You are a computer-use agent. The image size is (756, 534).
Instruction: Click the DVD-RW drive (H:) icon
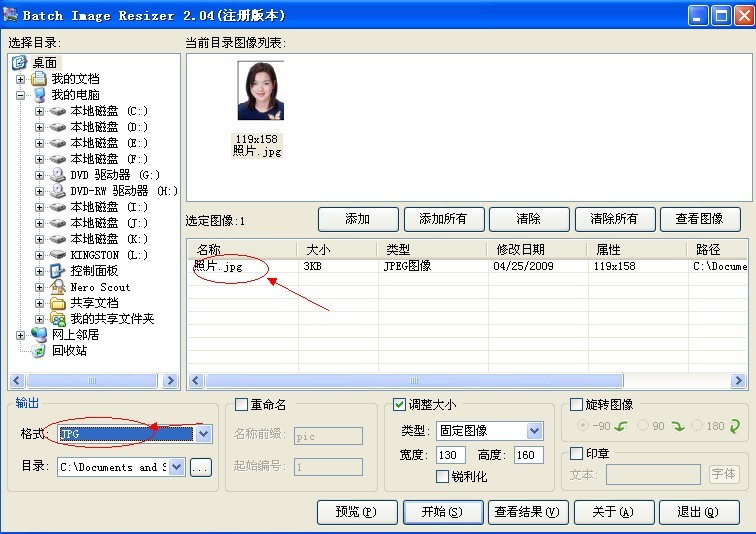(58, 191)
